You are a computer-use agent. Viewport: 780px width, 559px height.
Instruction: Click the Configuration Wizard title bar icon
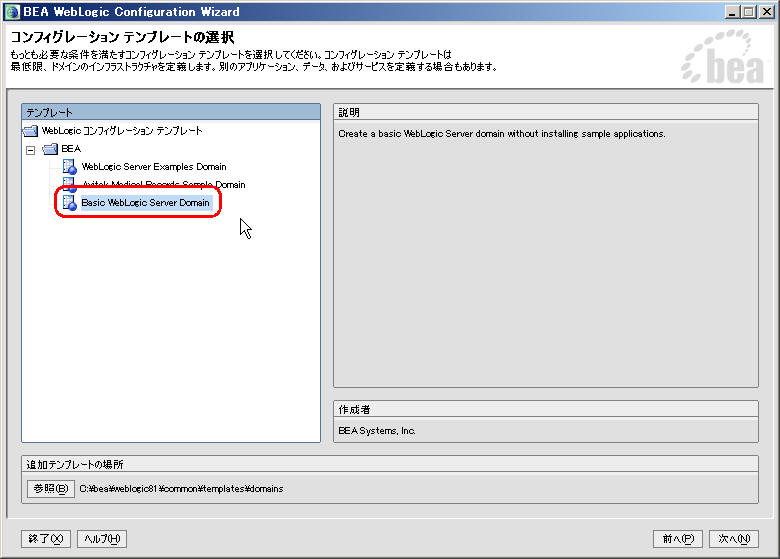pyautogui.click(x=11, y=12)
